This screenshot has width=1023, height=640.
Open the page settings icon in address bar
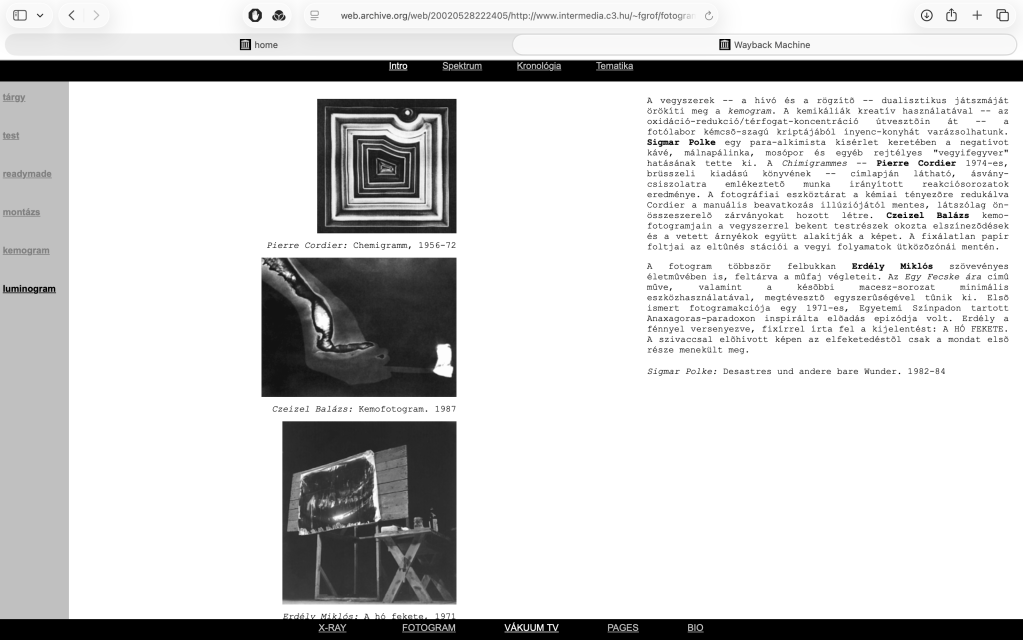pos(314,16)
